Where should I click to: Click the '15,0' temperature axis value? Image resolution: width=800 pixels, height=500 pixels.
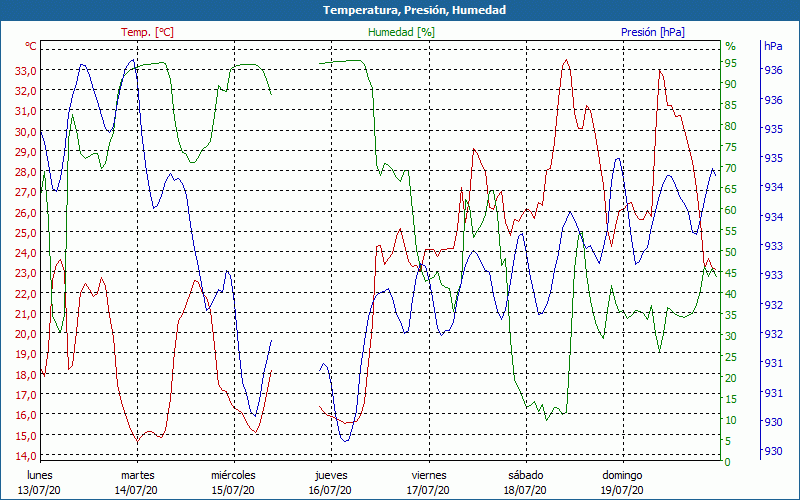(x=25, y=435)
